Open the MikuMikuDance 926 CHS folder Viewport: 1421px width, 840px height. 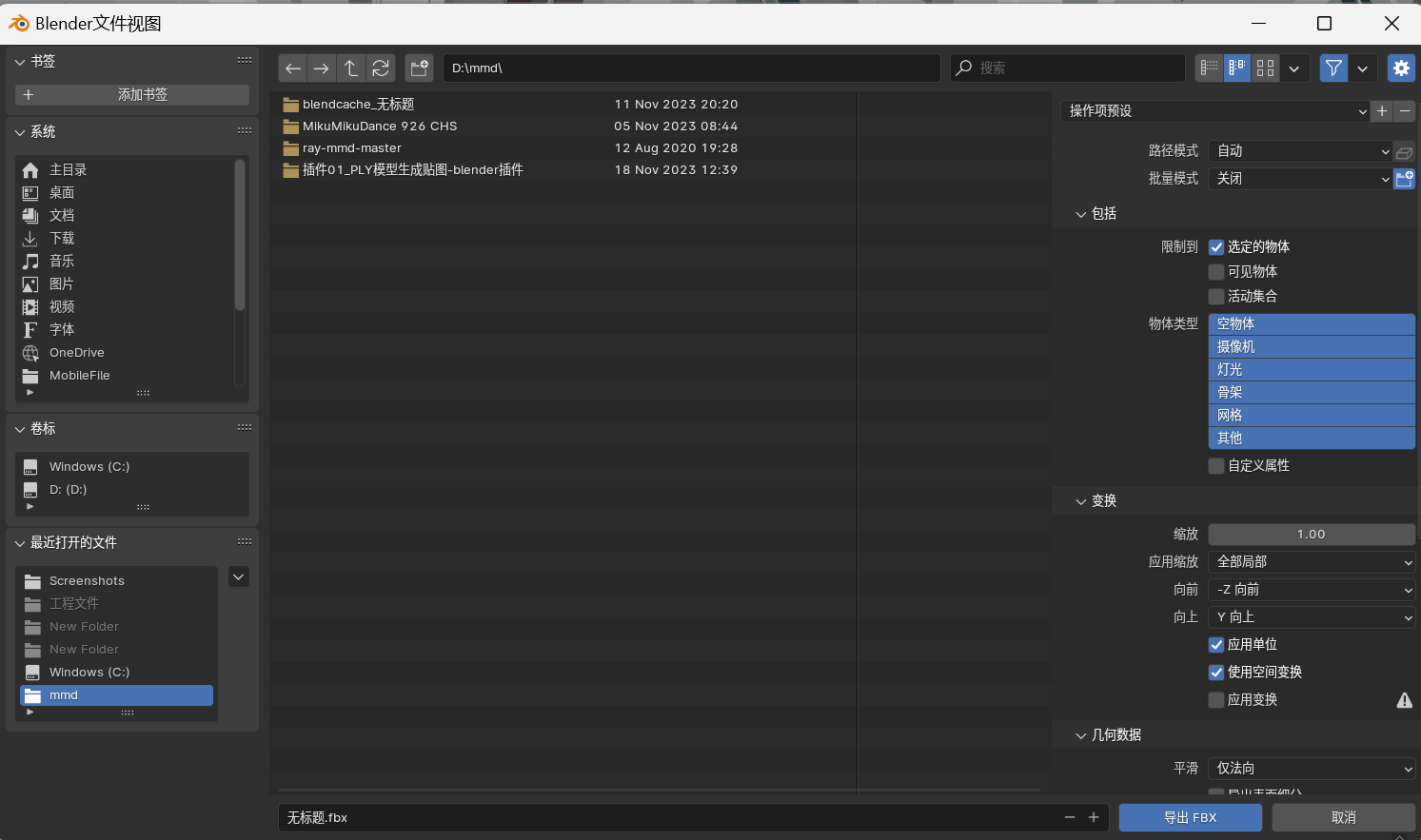[379, 127]
